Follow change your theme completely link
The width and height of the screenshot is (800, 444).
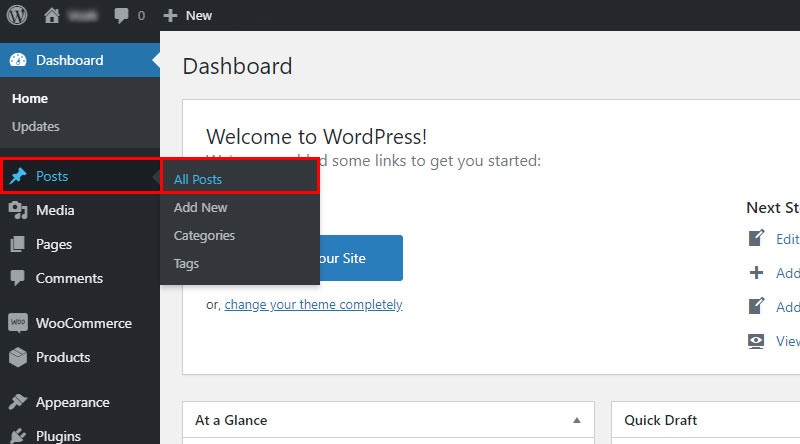313,305
